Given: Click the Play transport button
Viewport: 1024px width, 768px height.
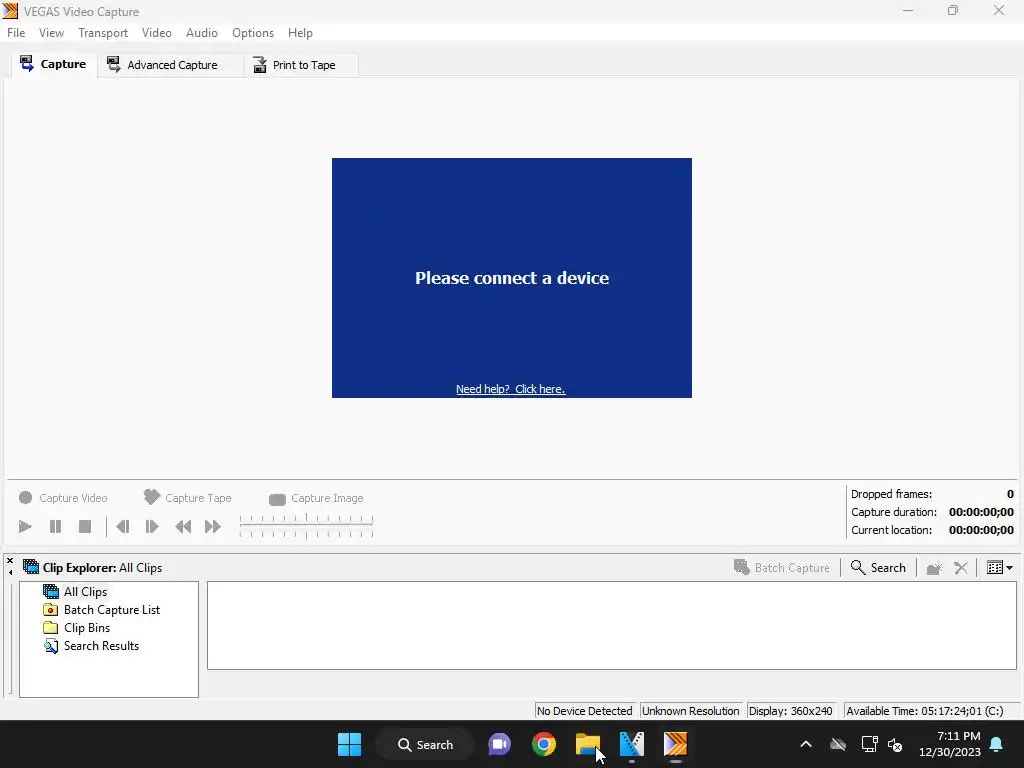Looking at the screenshot, I should (25, 526).
